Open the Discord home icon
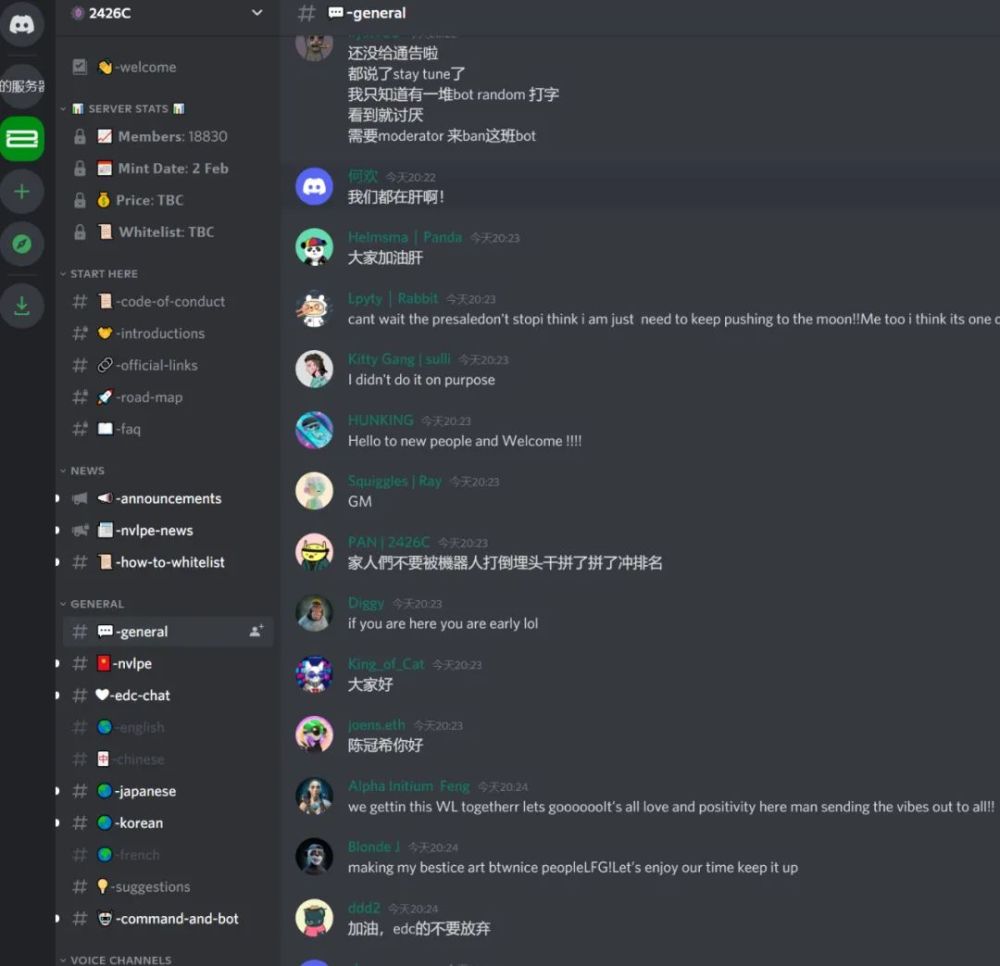This screenshot has height=966, width=1000. tap(22, 24)
